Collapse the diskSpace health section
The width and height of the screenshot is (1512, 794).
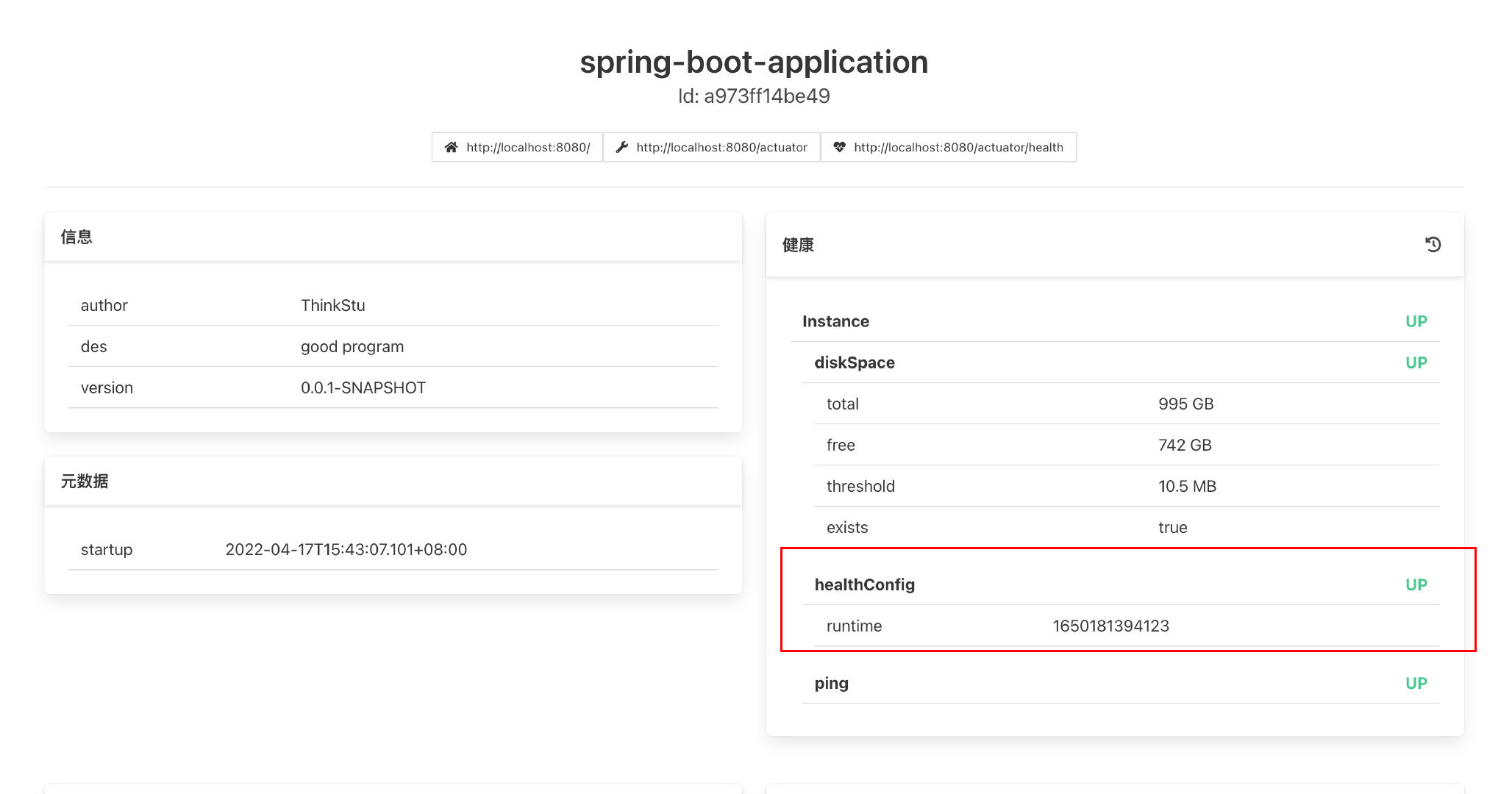pos(855,362)
